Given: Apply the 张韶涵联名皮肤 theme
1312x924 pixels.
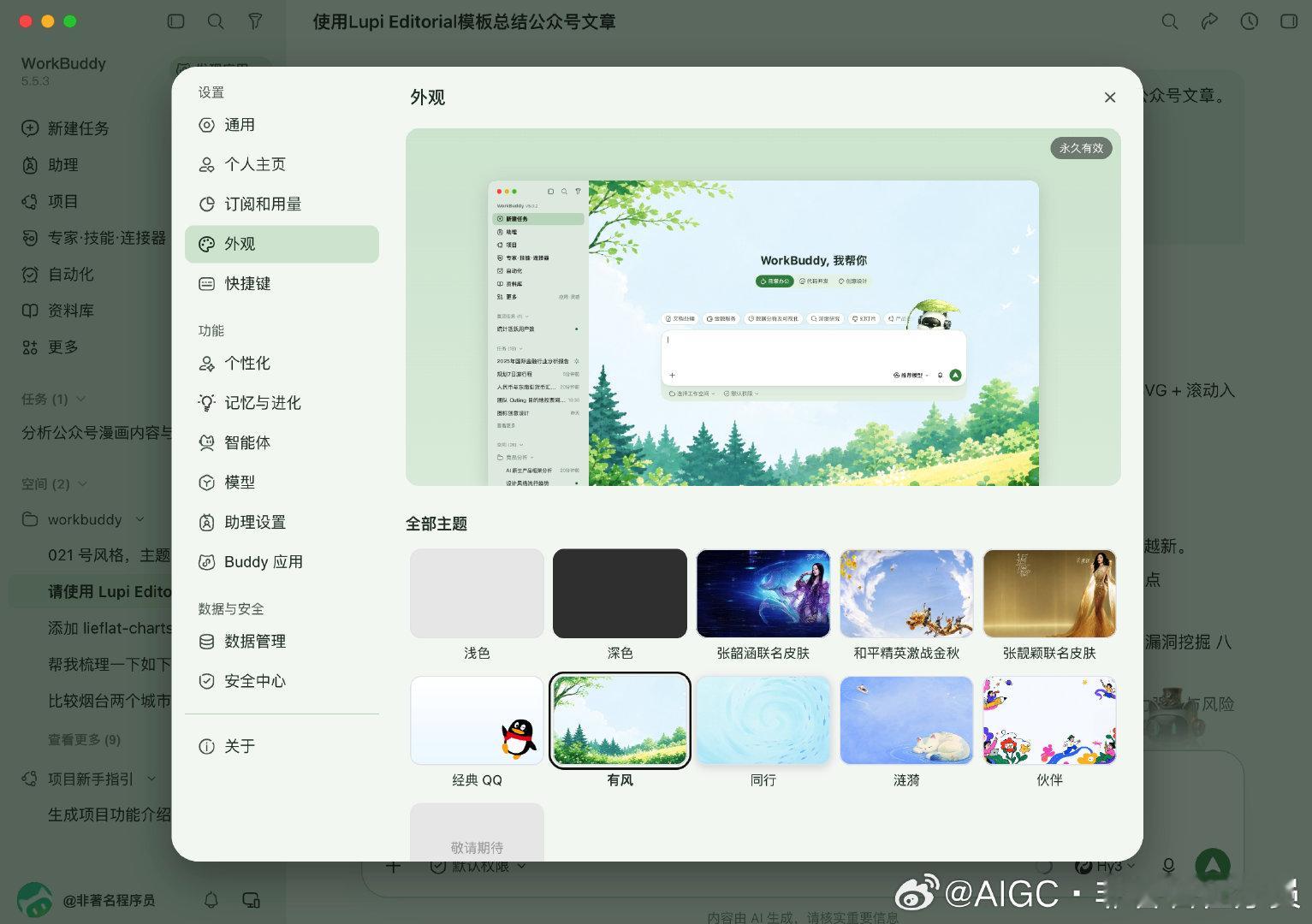Looking at the screenshot, I should pos(763,593).
